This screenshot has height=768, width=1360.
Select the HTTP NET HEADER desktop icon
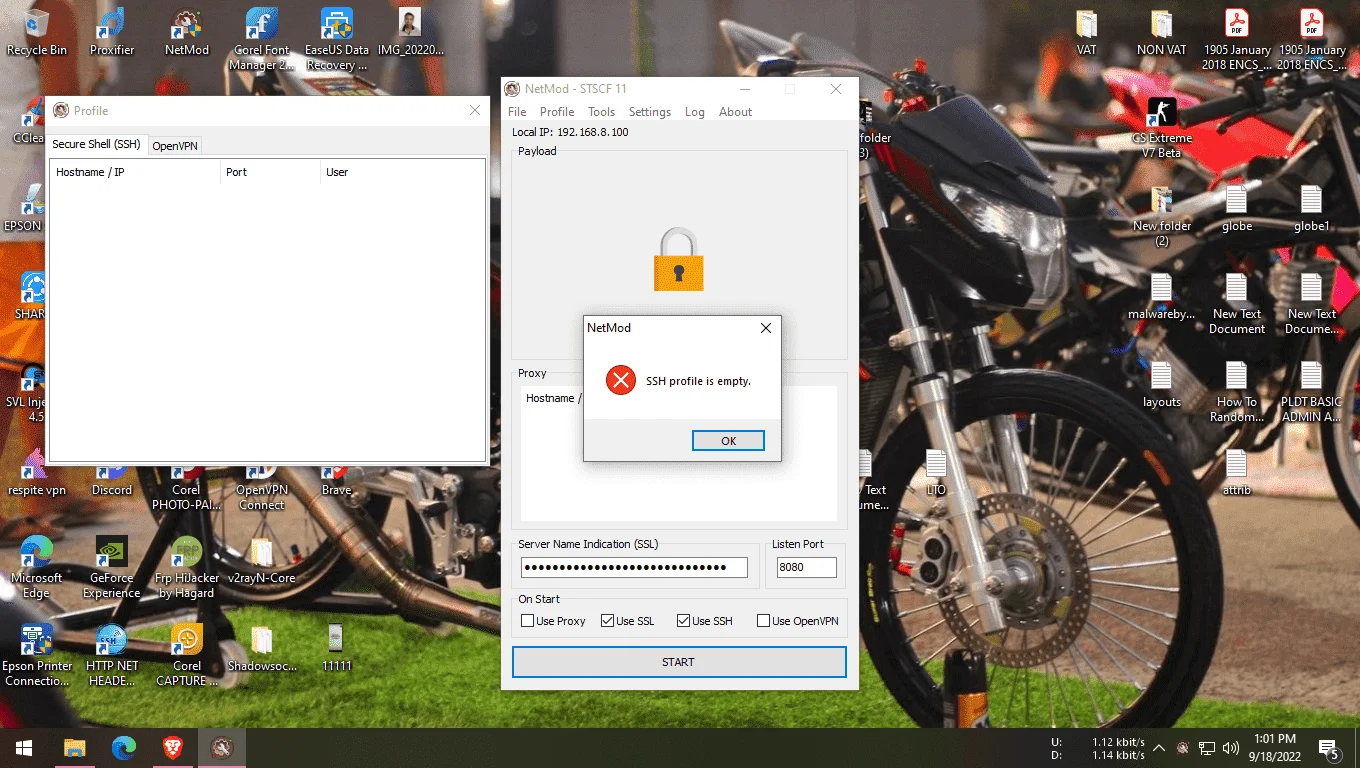(x=112, y=655)
